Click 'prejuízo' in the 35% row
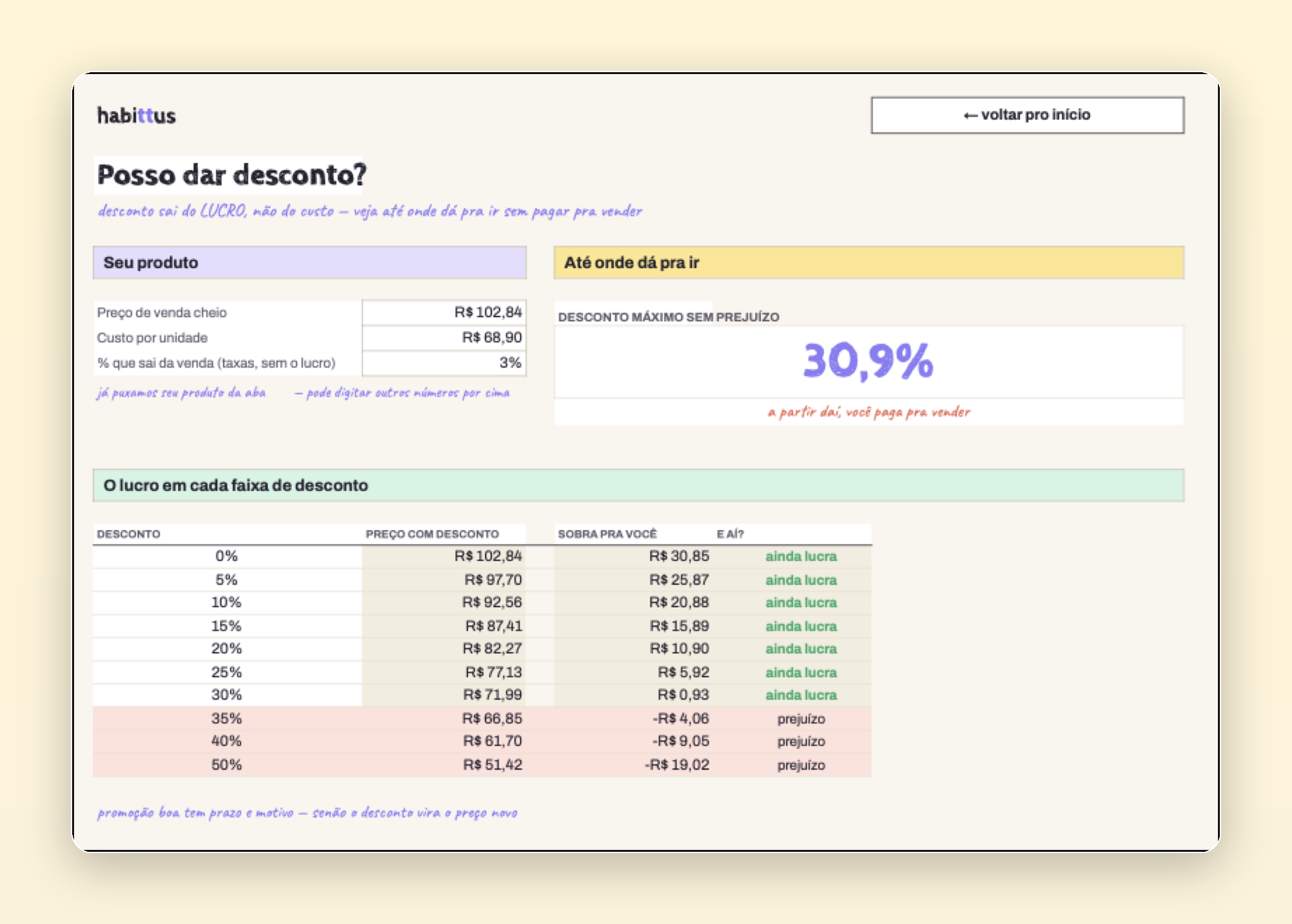The height and width of the screenshot is (924, 1292). click(801, 719)
